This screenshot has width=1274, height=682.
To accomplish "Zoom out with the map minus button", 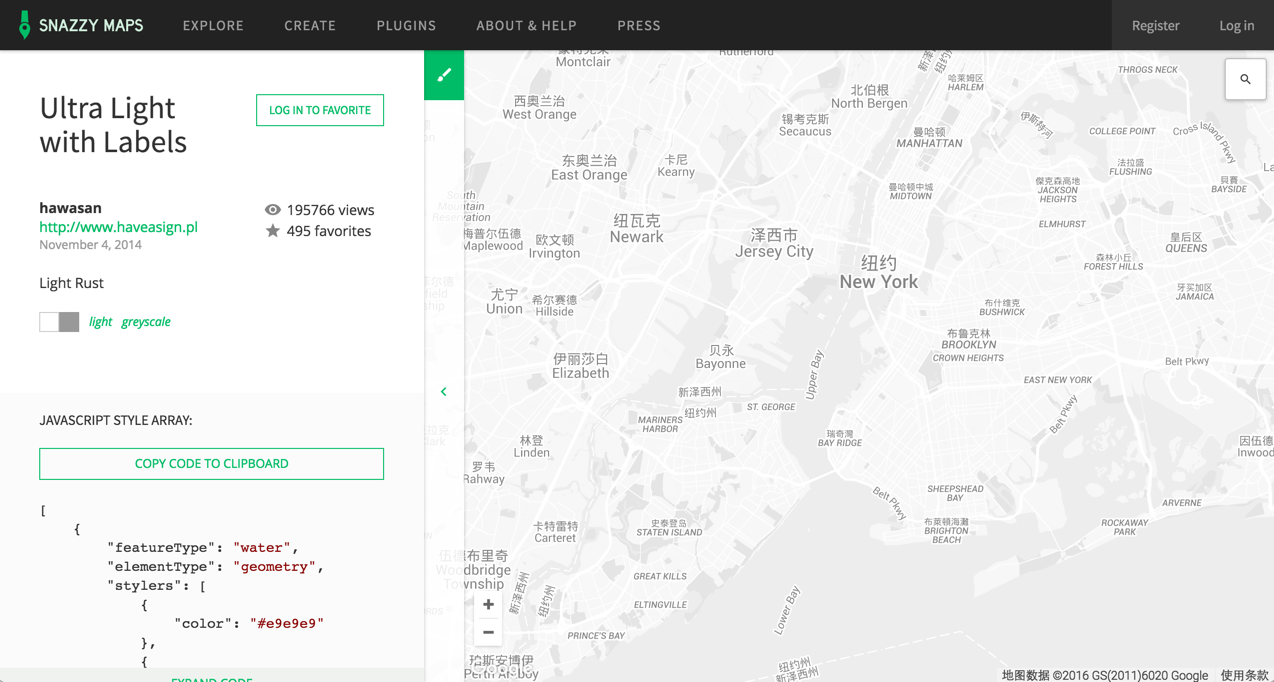I will click(488, 632).
